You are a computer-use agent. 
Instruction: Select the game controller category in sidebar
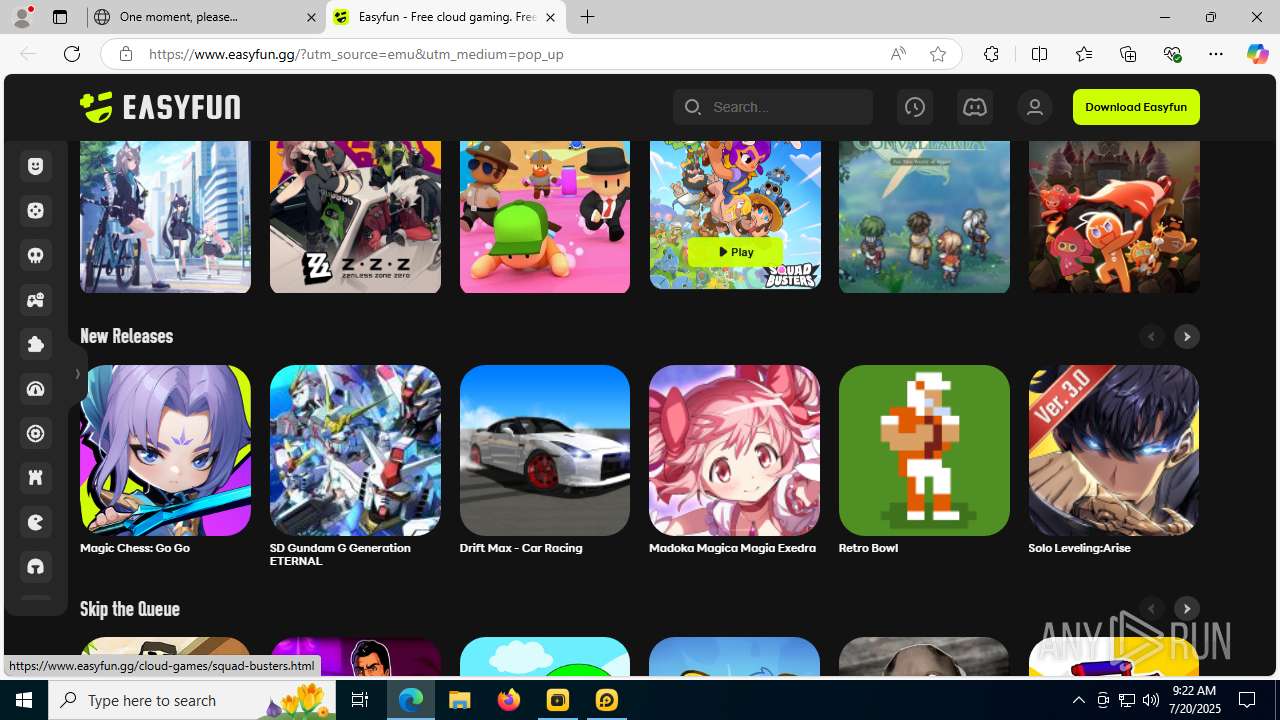pyautogui.click(x=36, y=300)
